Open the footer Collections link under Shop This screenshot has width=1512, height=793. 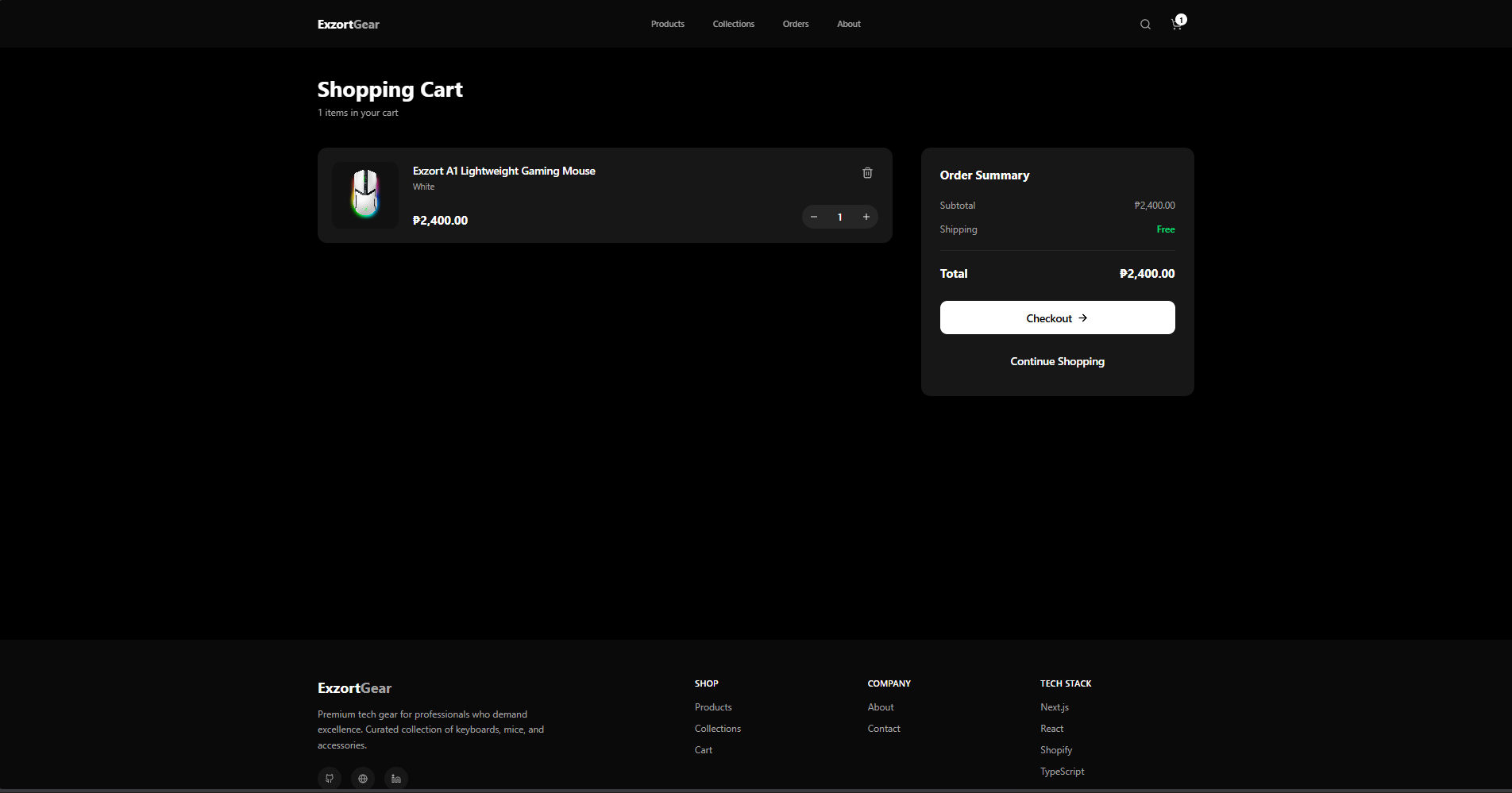(x=717, y=729)
